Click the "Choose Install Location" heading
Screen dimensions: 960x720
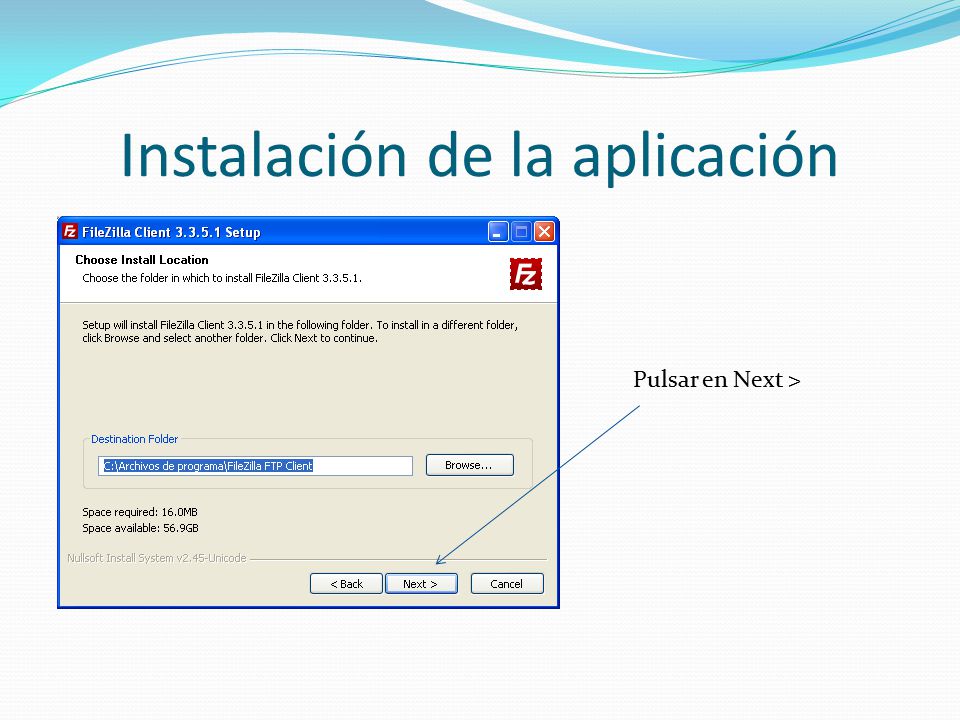pyautogui.click(x=141, y=260)
